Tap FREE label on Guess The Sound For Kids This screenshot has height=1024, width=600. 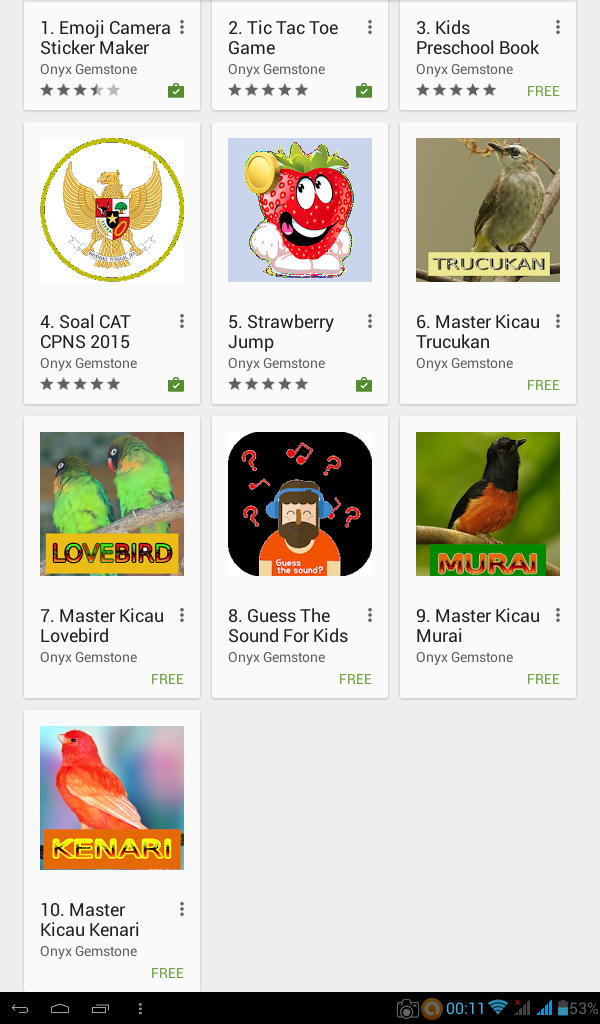click(x=355, y=679)
